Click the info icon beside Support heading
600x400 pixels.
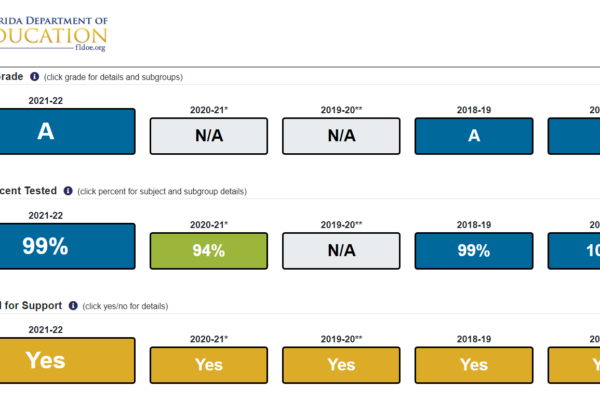click(x=73, y=305)
